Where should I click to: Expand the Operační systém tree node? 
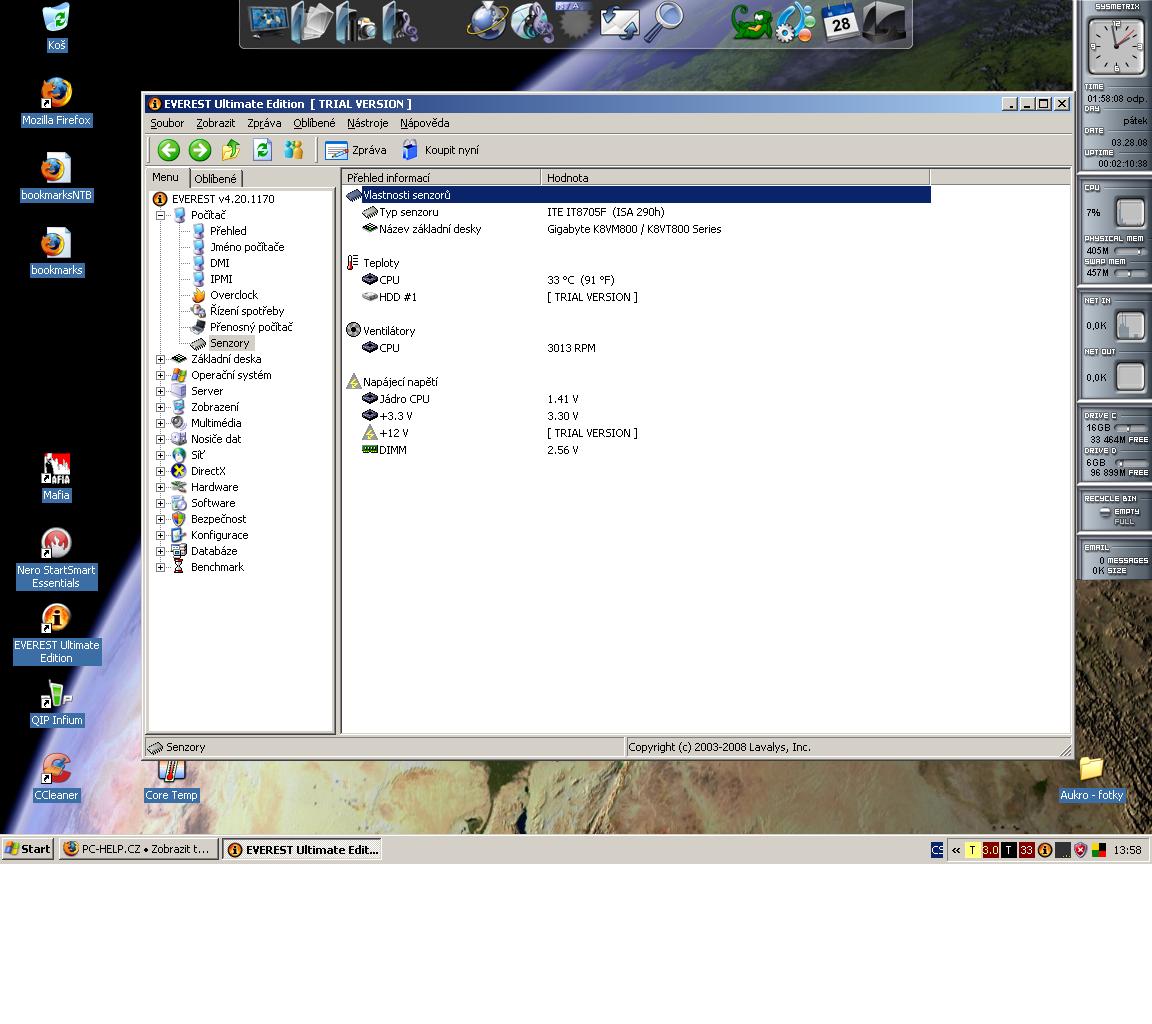160,375
